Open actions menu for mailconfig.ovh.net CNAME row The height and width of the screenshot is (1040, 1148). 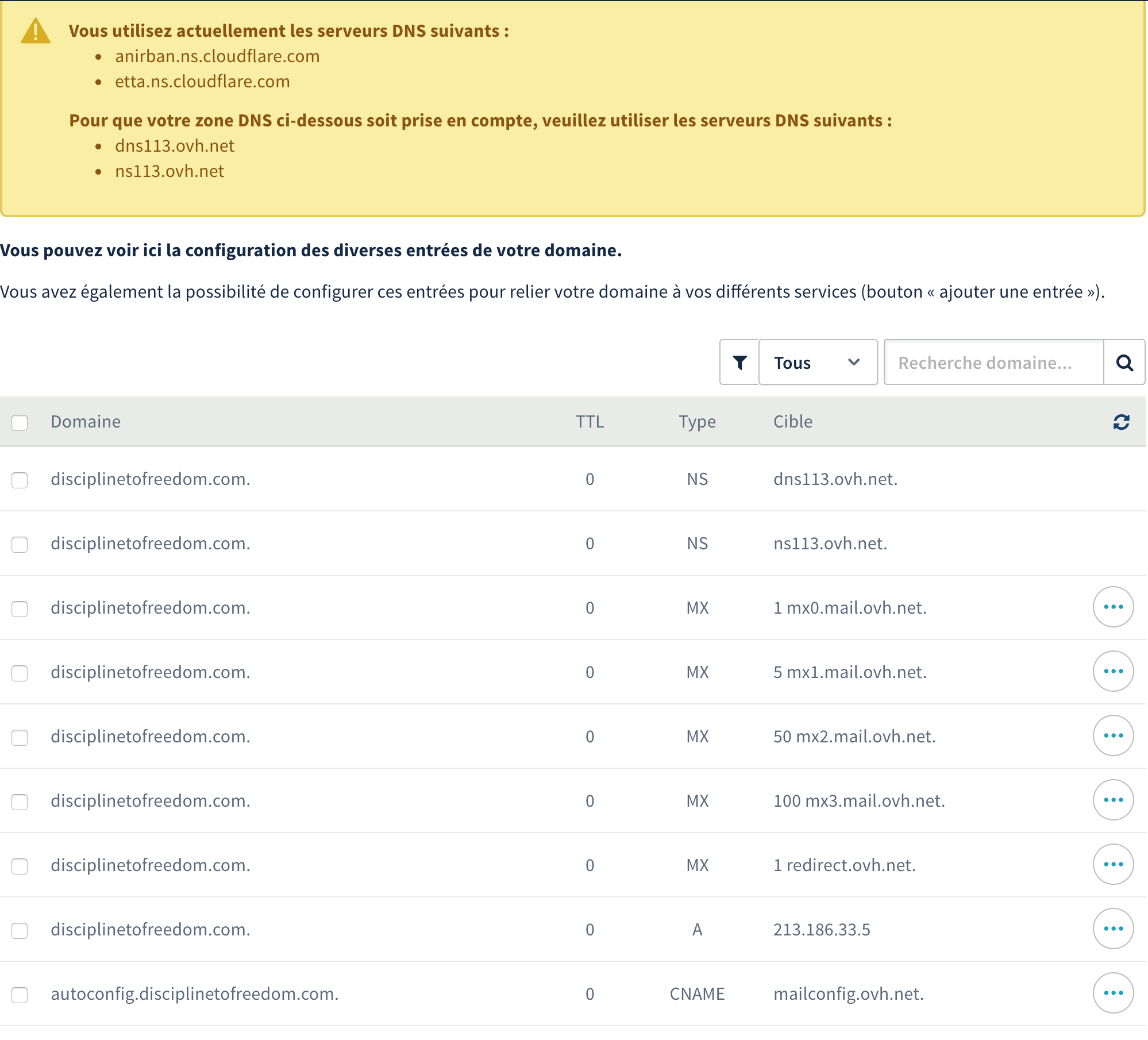point(1113,993)
